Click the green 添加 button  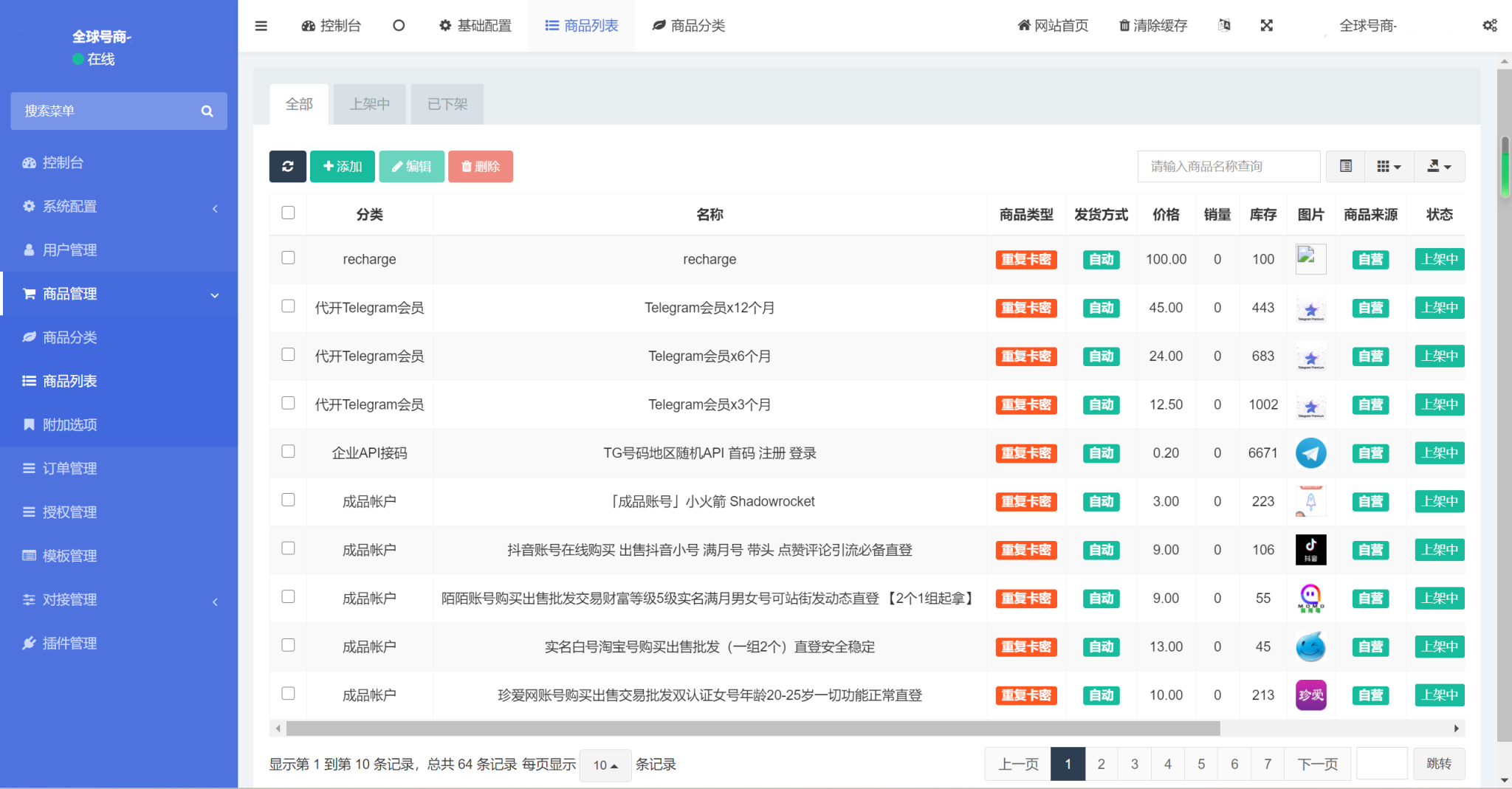pyautogui.click(x=343, y=167)
